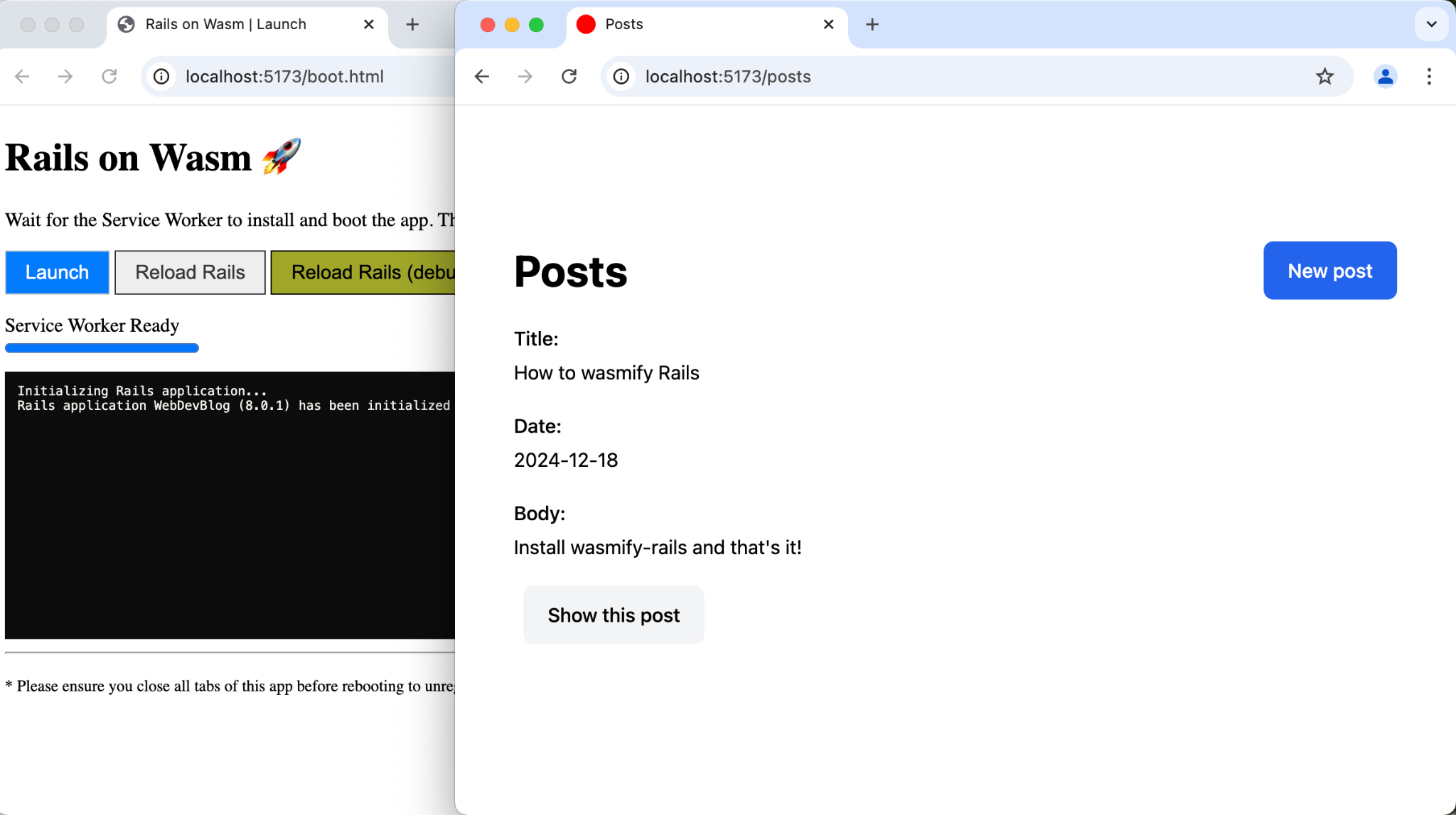Click Show this post
The width and height of the screenshot is (1456, 815).
(x=613, y=615)
